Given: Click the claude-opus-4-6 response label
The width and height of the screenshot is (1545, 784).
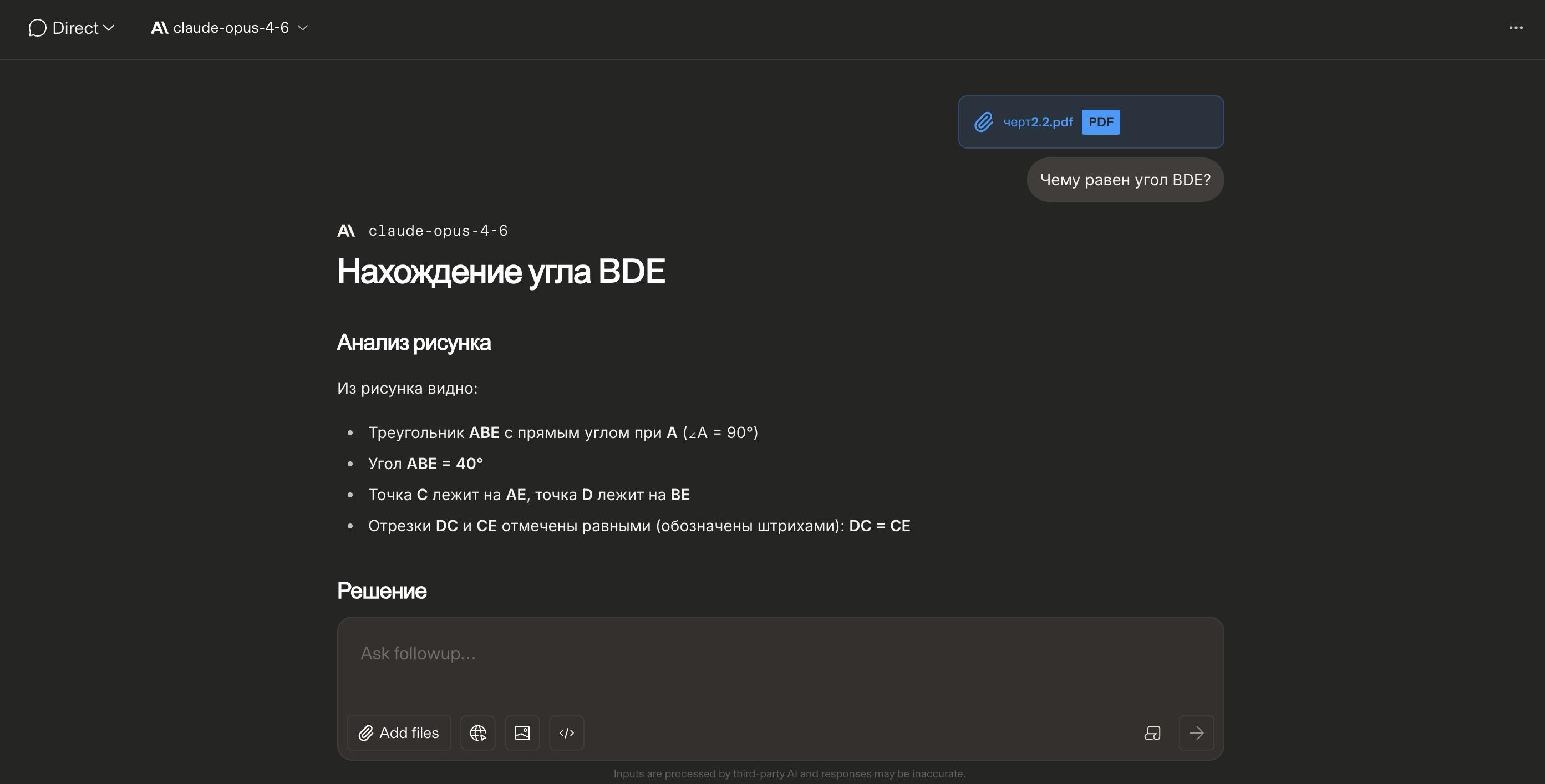Looking at the screenshot, I should 438,231.
